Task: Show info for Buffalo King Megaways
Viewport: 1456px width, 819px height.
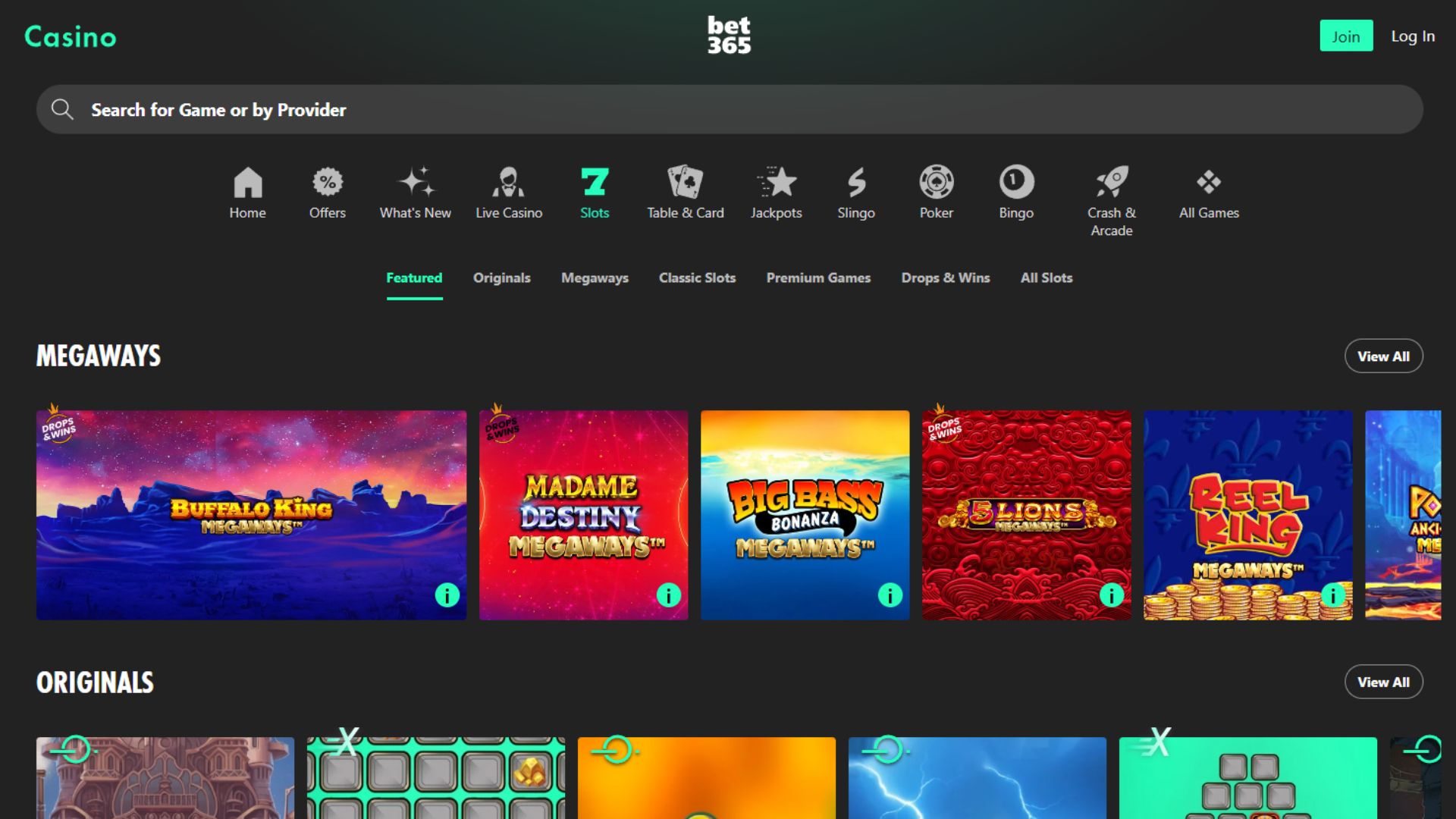Action: coord(447,595)
